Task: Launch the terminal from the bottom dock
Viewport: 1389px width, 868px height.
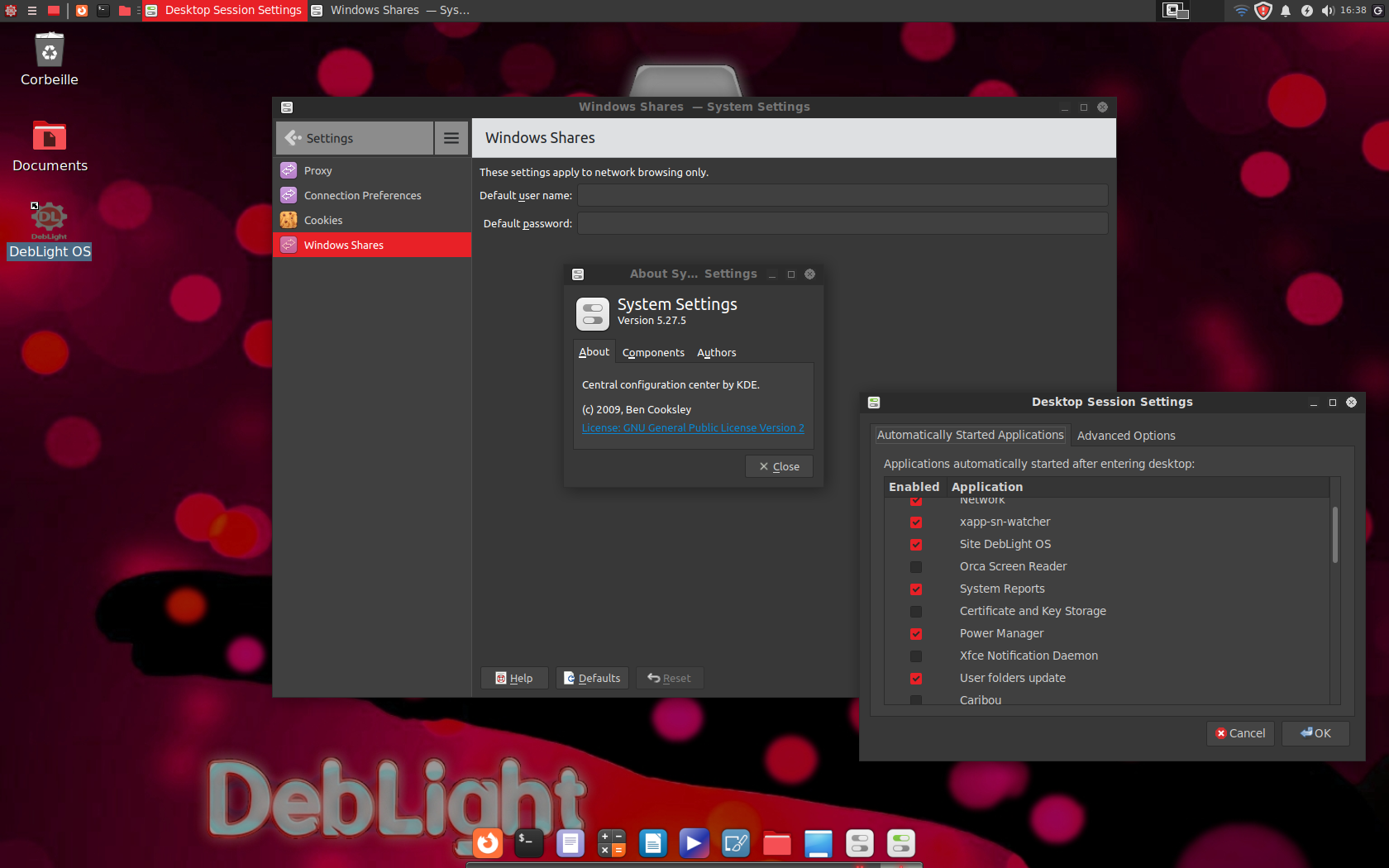Action: pos(529,843)
